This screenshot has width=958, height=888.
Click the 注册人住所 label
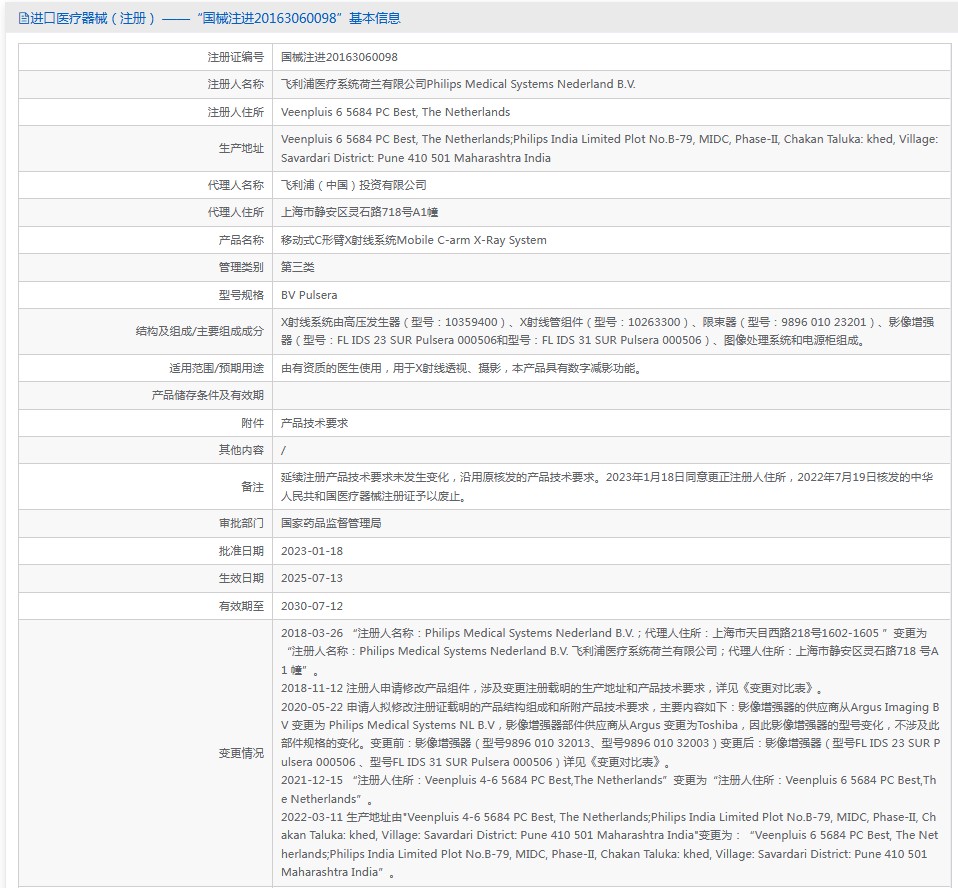click(x=235, y=112)
